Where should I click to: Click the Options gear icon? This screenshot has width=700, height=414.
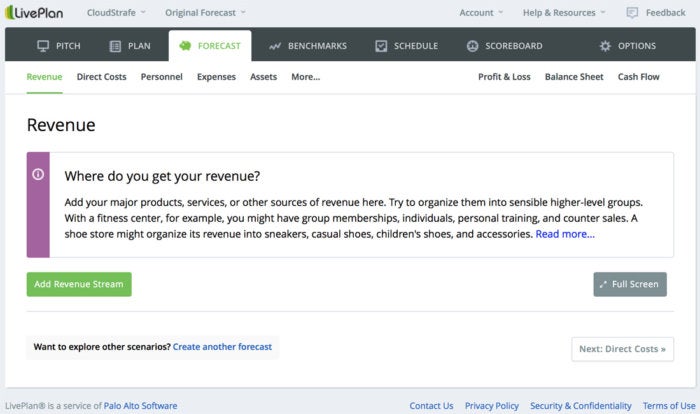click(x=605, y=46)
